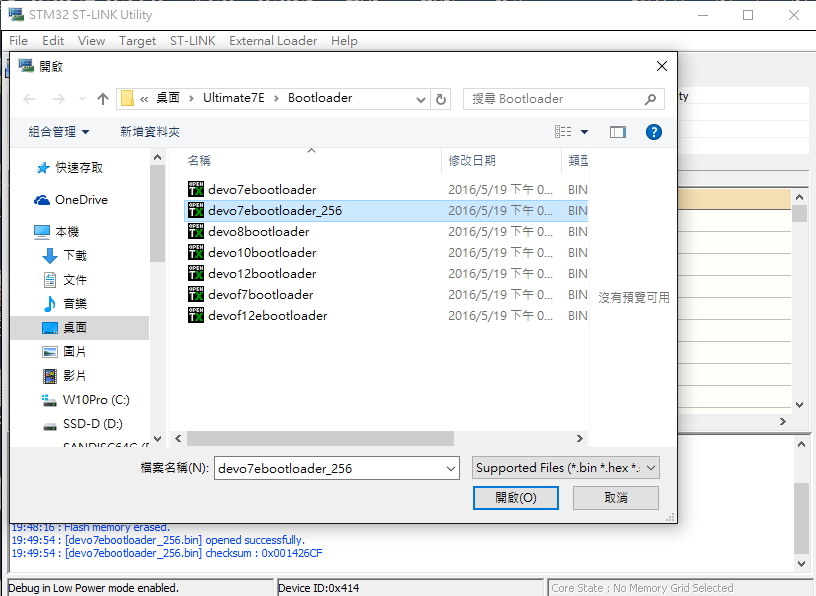
Task: Open the External Loader menu
Action: click(273, 41)
